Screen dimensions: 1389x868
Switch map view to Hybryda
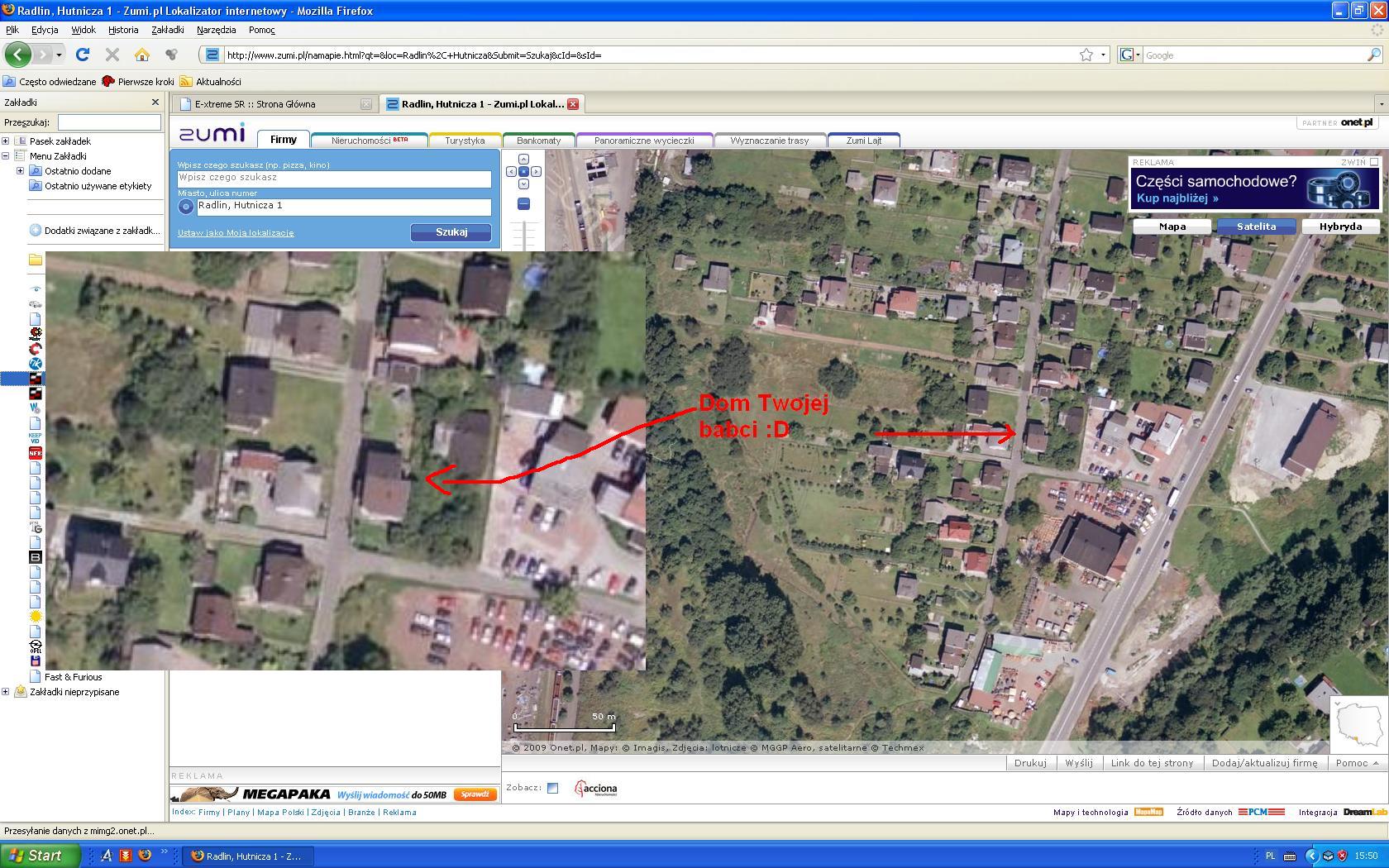[x=1340, y=227]
